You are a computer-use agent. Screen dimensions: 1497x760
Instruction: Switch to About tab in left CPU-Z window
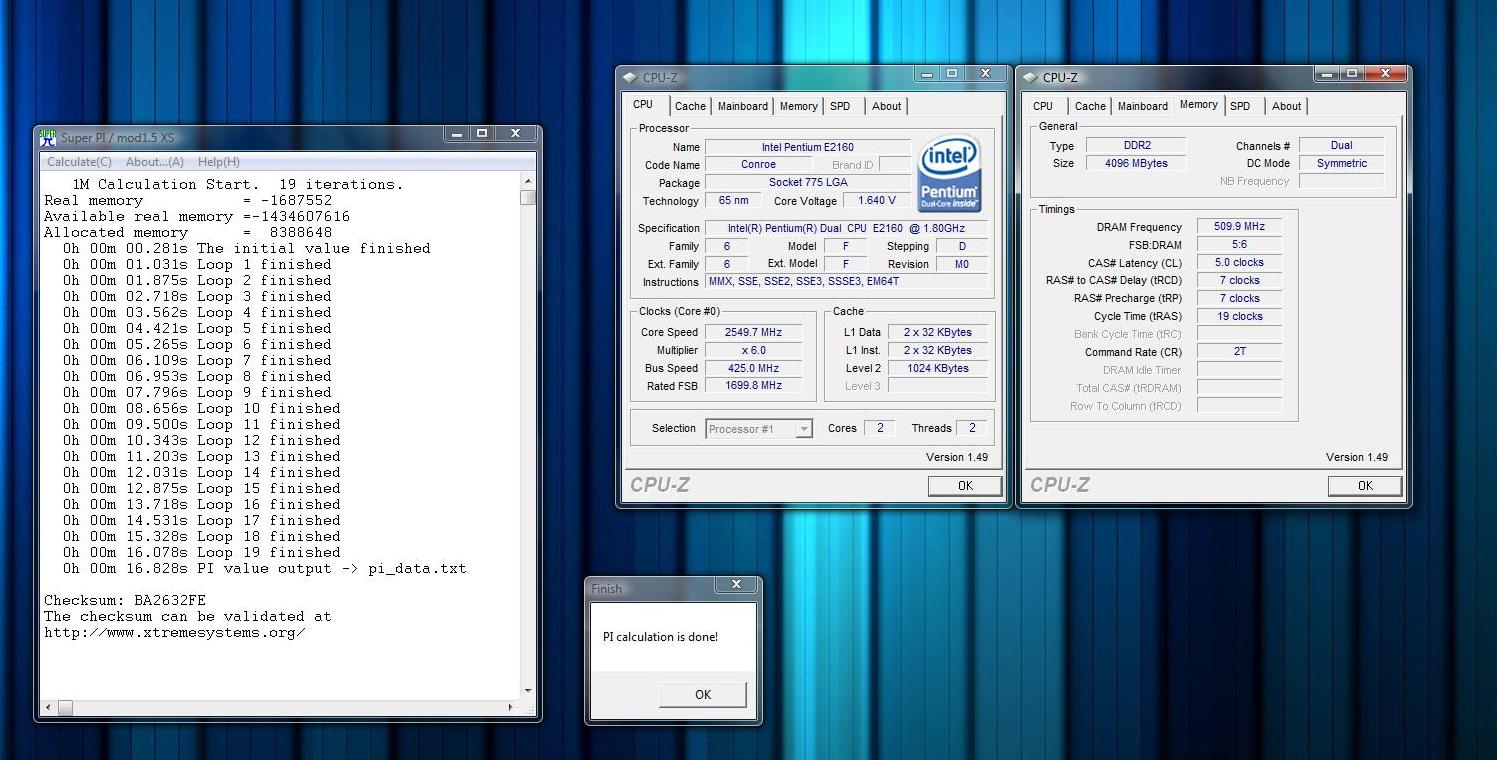[886, 106]
